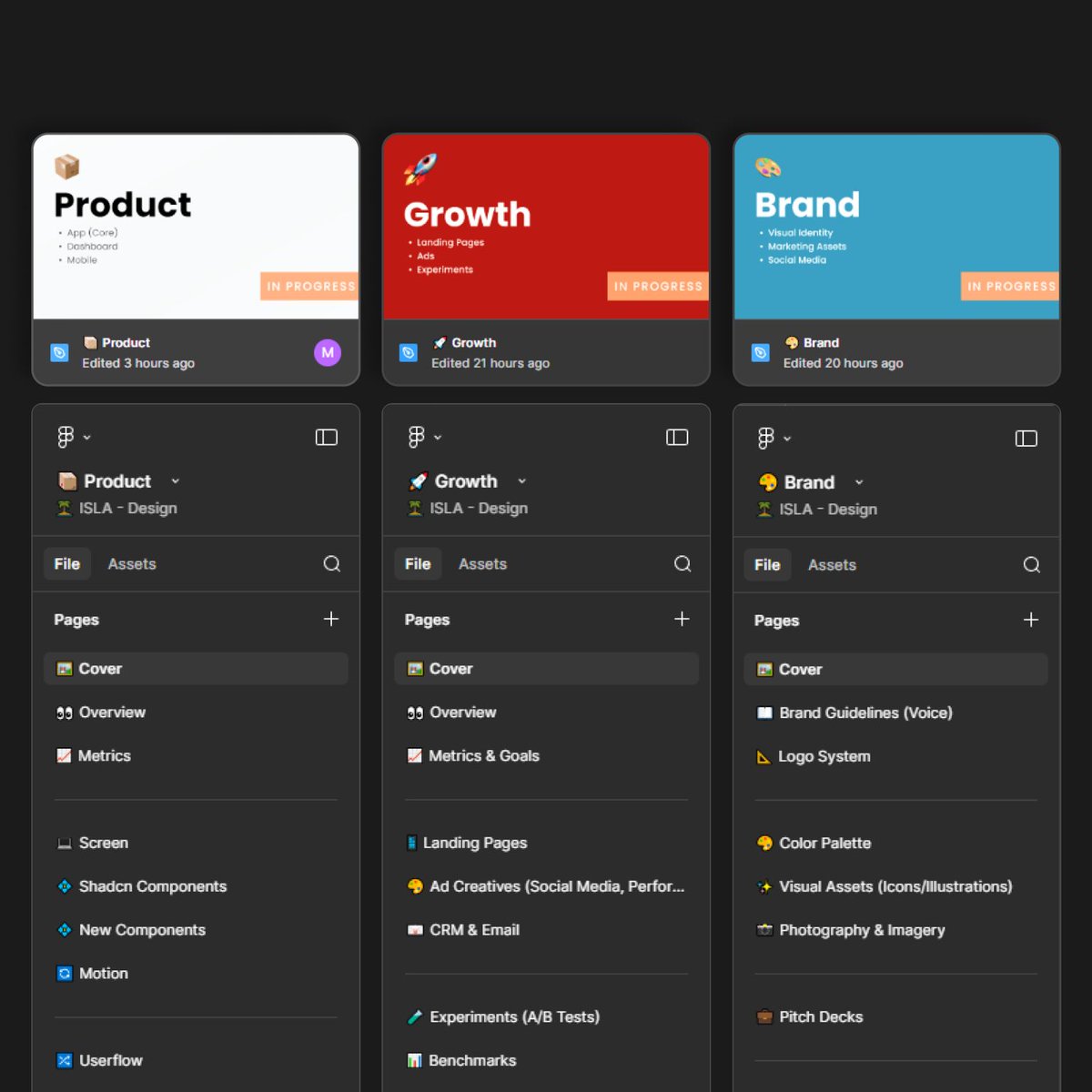
Task: Open ISLA - Design project link in Growth panel
Action: click(468, 509)
